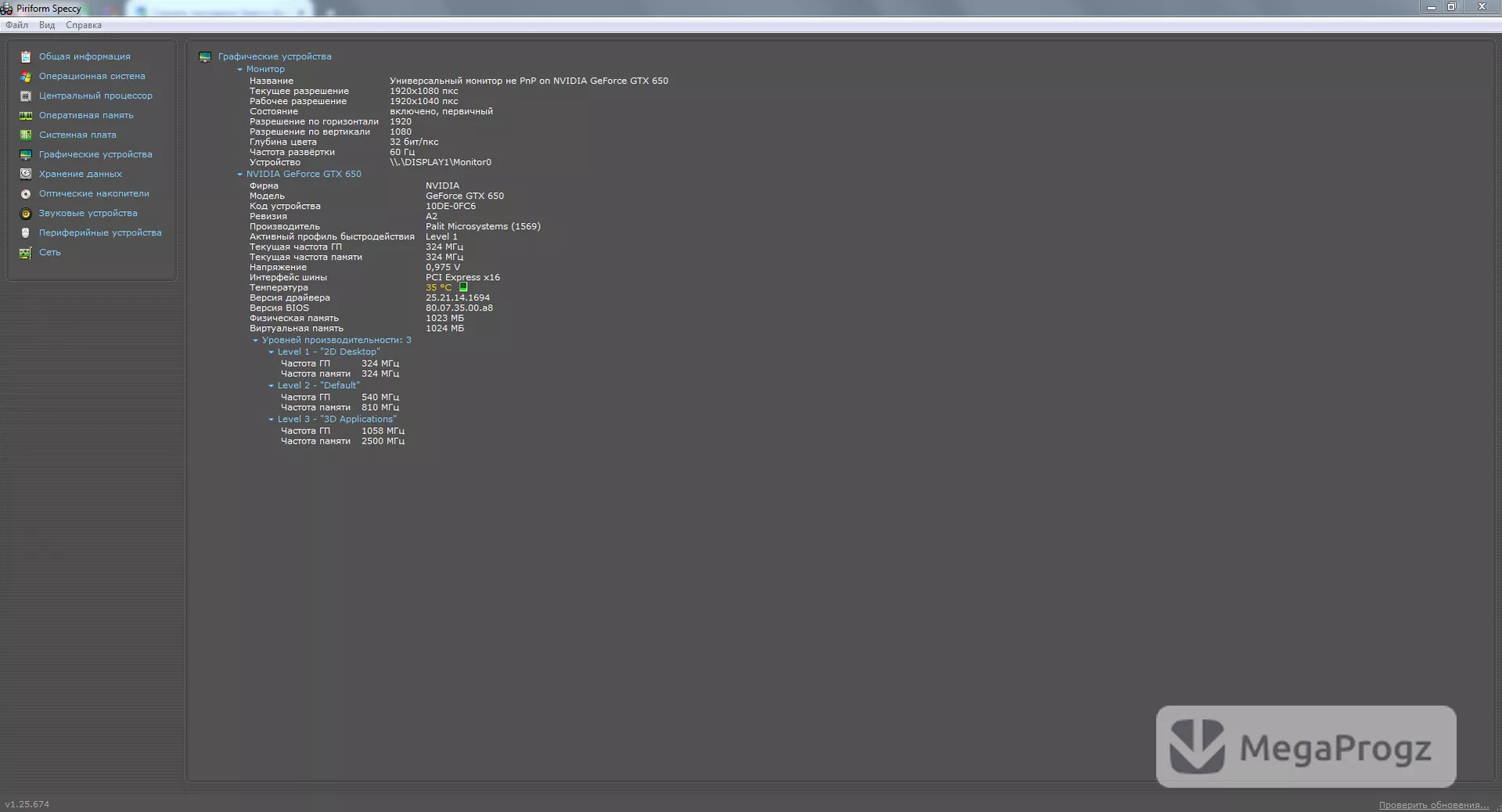Click the device code 10DE-0FC6
Image resolution: width=1502 pixels, height=812 pixels.
tap(451, 206)
